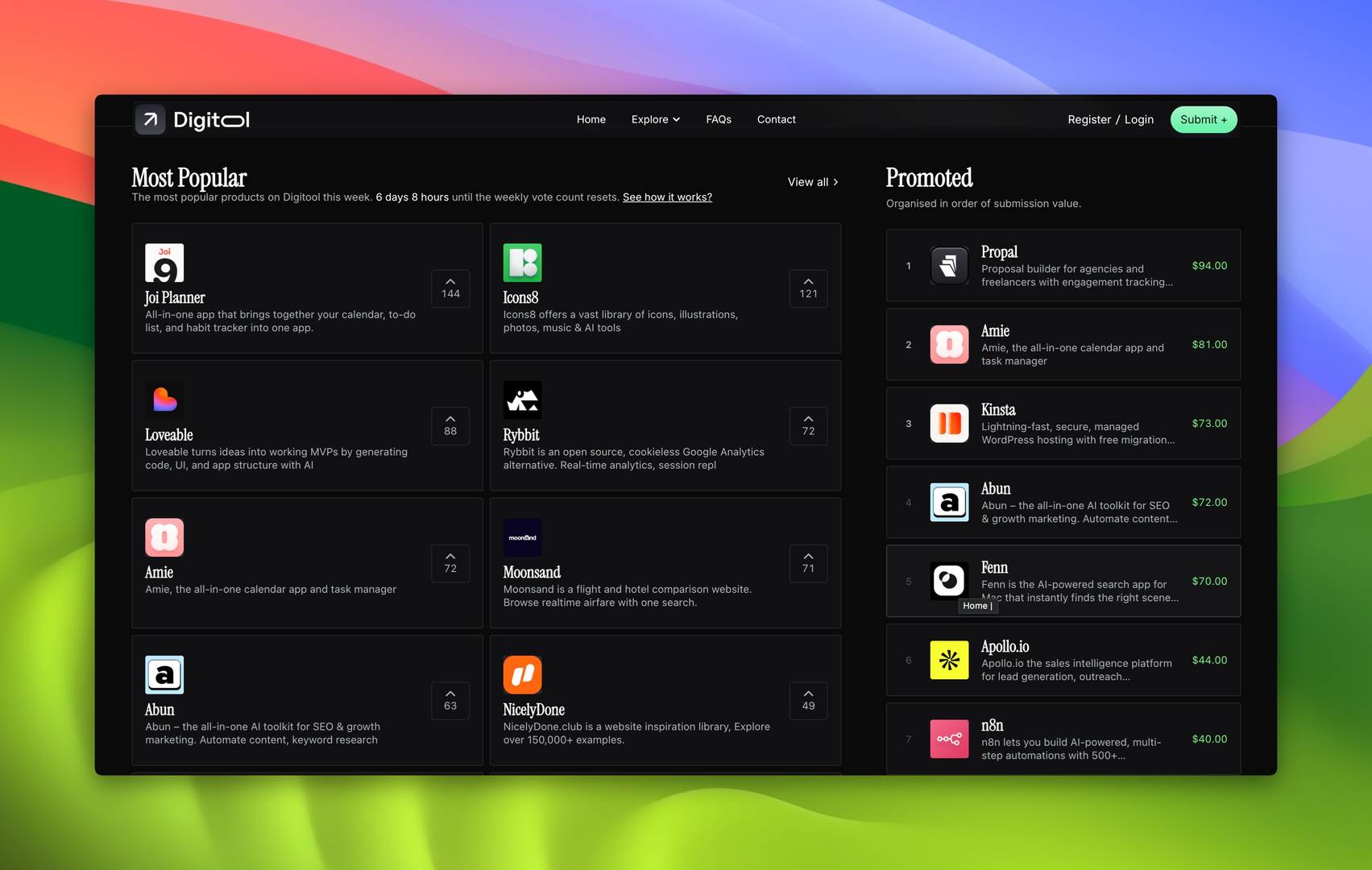Click 'Organised in order of submission value.' text
This screenshot has height=870, width=1372.
click(984, 204)
